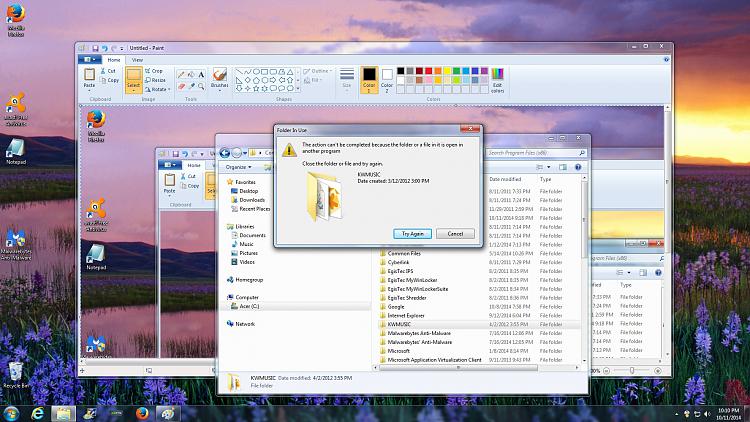This screenshot has width=750, height=422.
Task: Pick the Color picker eyedropper tool
Action: point(191,86)
